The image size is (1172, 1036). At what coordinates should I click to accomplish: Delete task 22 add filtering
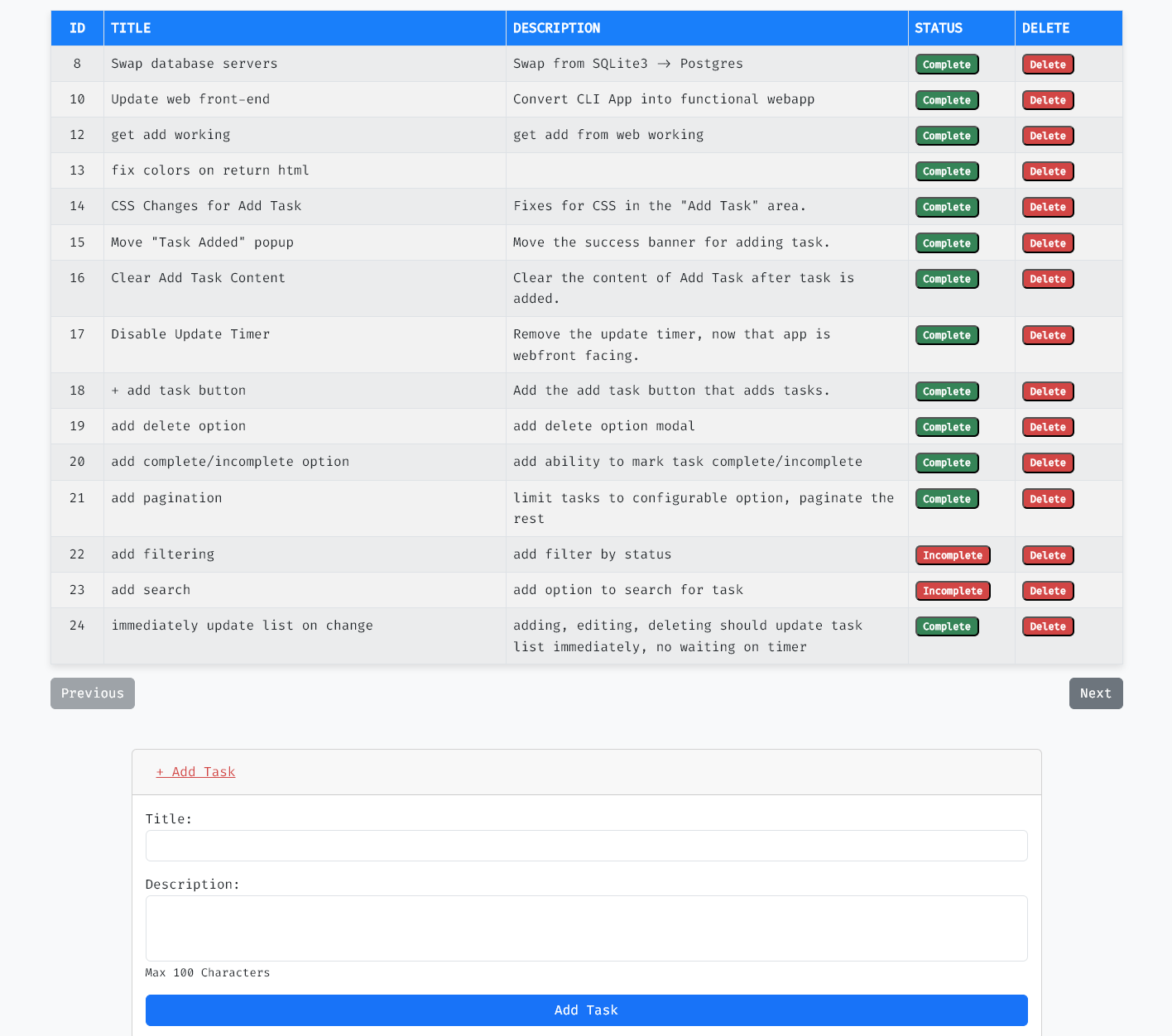pyautogui.click(x=1048, y=555)
